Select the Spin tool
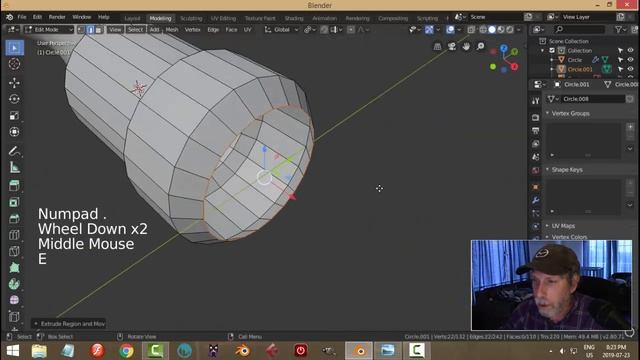This screenshot has height=360, width=640. [14, 284]
